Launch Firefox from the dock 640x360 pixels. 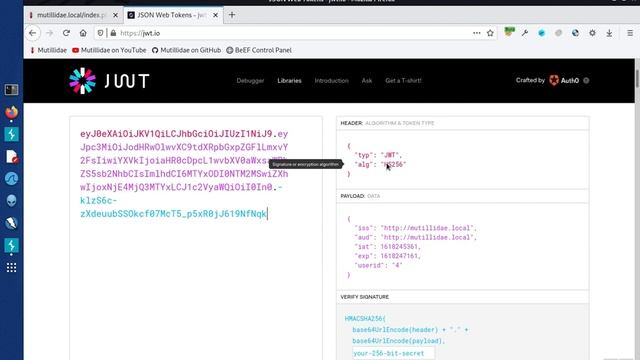(11, 112)
